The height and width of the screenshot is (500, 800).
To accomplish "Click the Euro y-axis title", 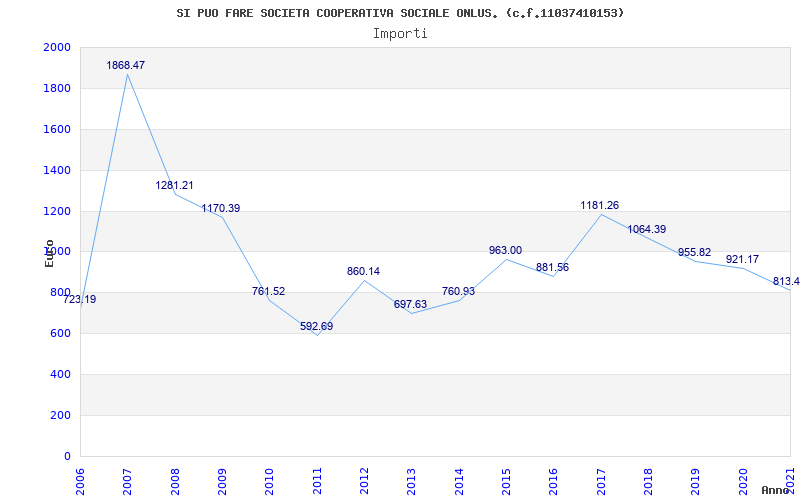I will coord(49,253).
